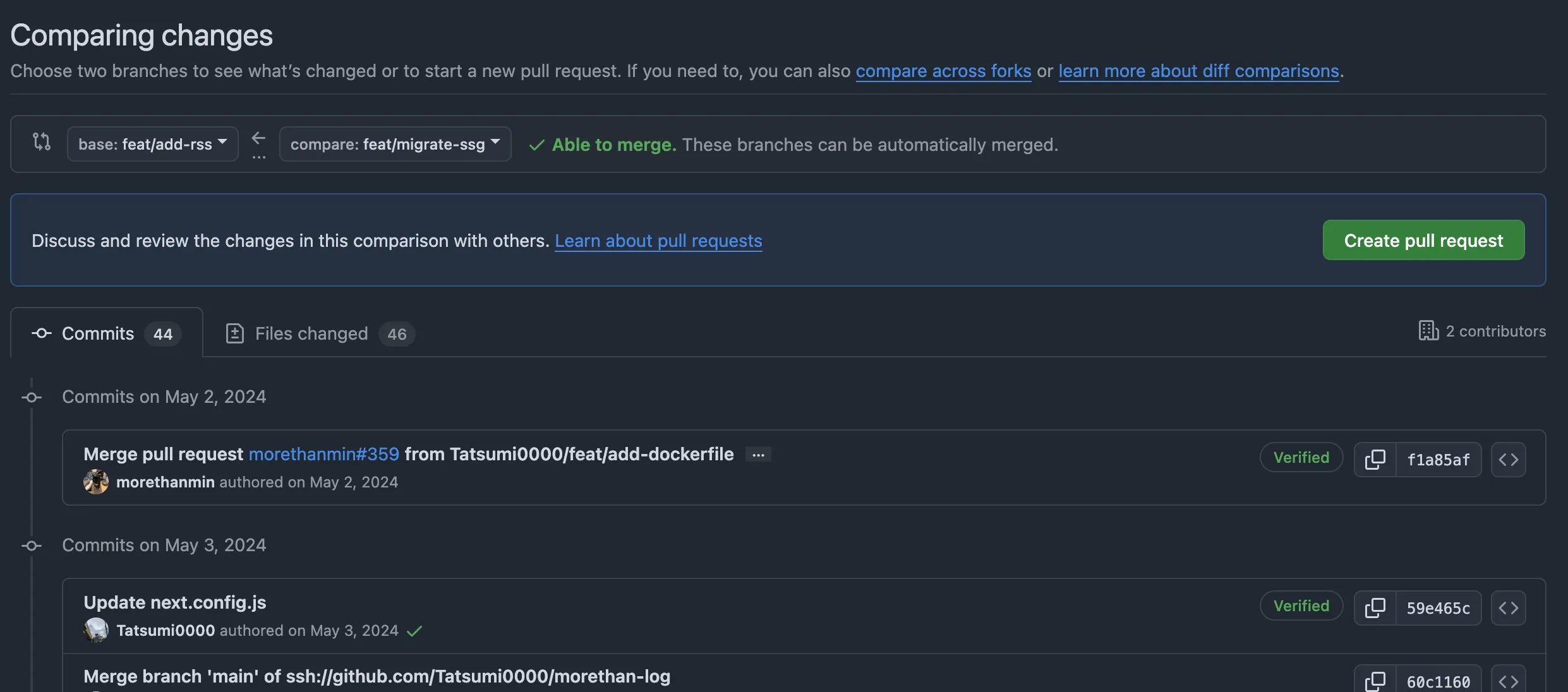Screen dimensions: 1568x692
Task: Click the Verified badge on the merge commit
Action: (x=1300, y=457)
